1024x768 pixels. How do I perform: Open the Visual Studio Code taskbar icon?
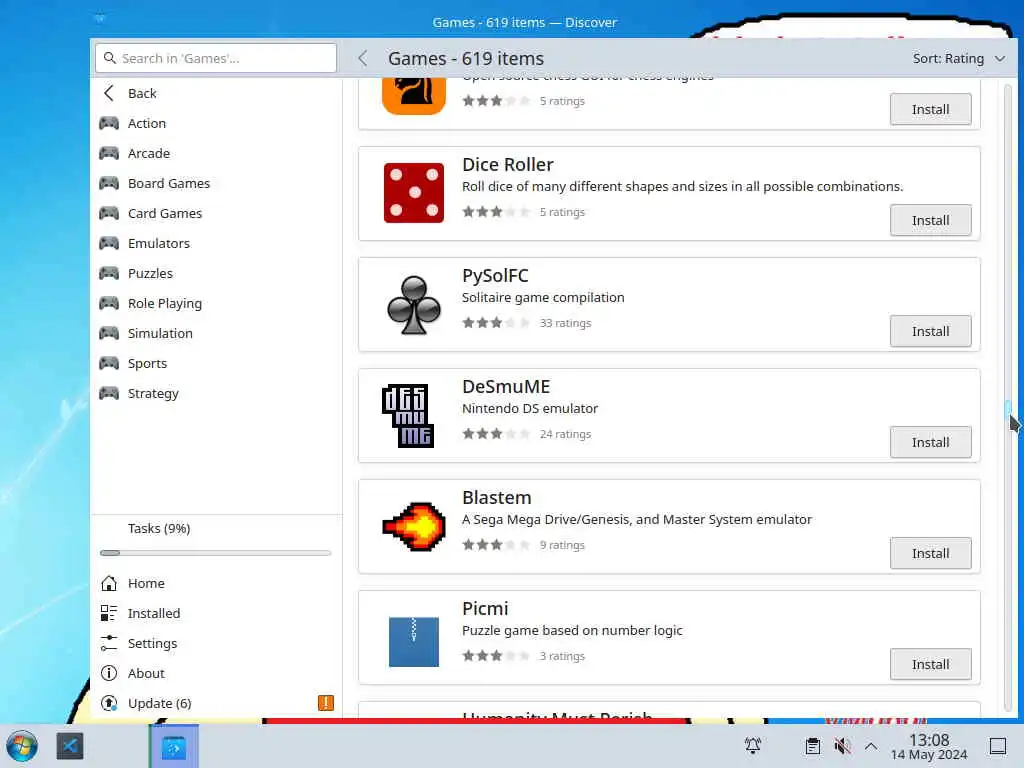tap(70, 746)
